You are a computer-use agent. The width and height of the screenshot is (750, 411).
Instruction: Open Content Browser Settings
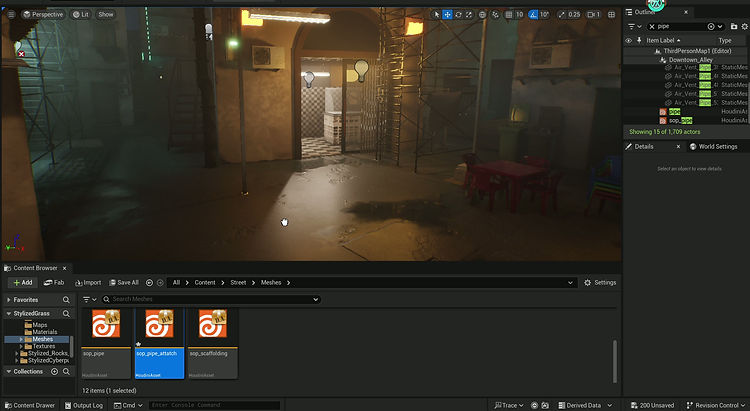[600, 283]
